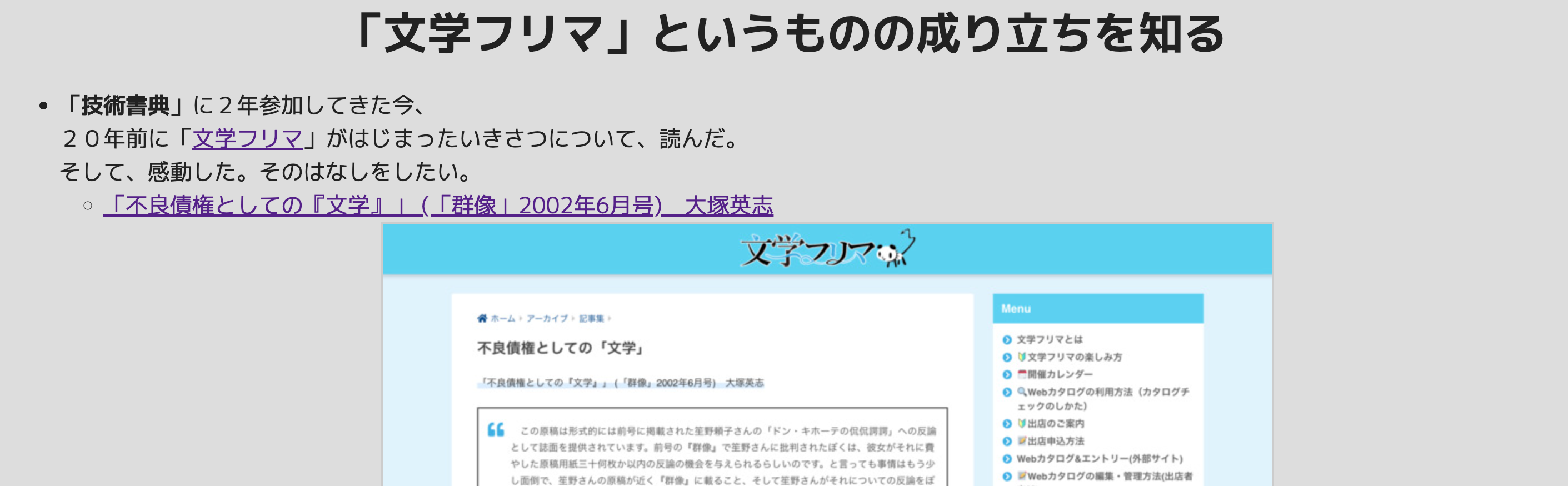Image resolution: width=1568 pixels, height=486 pixels.
Task: Click the blue quotation mark icon
Action: tap(496, 429)
